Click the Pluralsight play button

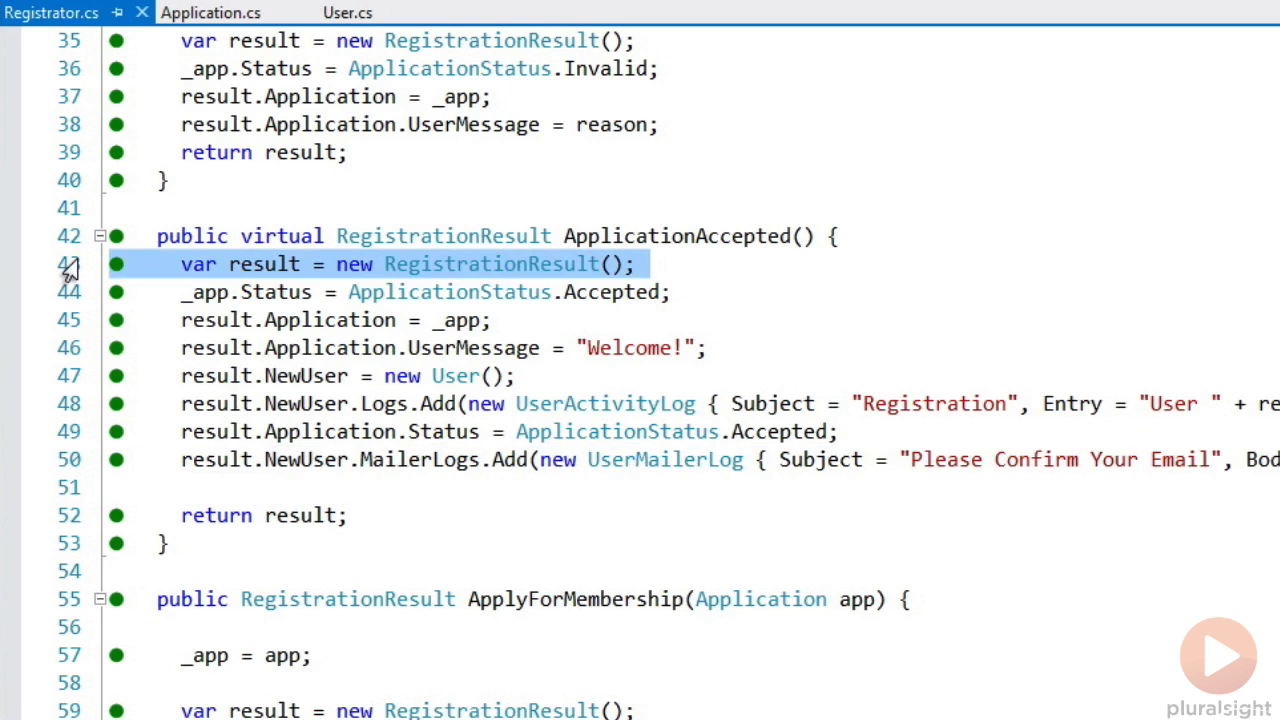point(1218,656)
